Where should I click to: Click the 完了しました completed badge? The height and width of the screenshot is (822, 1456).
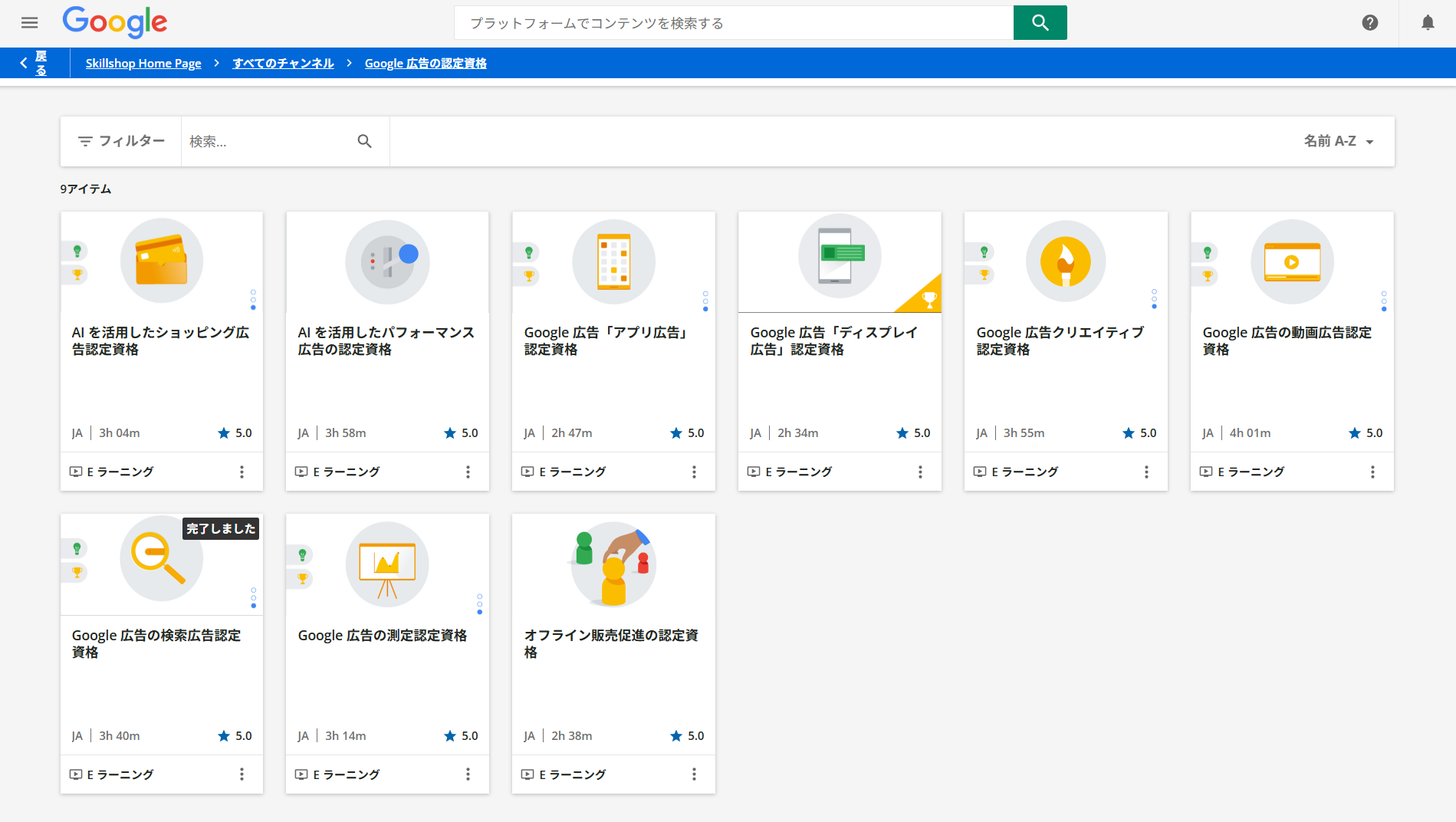[221, 528]
